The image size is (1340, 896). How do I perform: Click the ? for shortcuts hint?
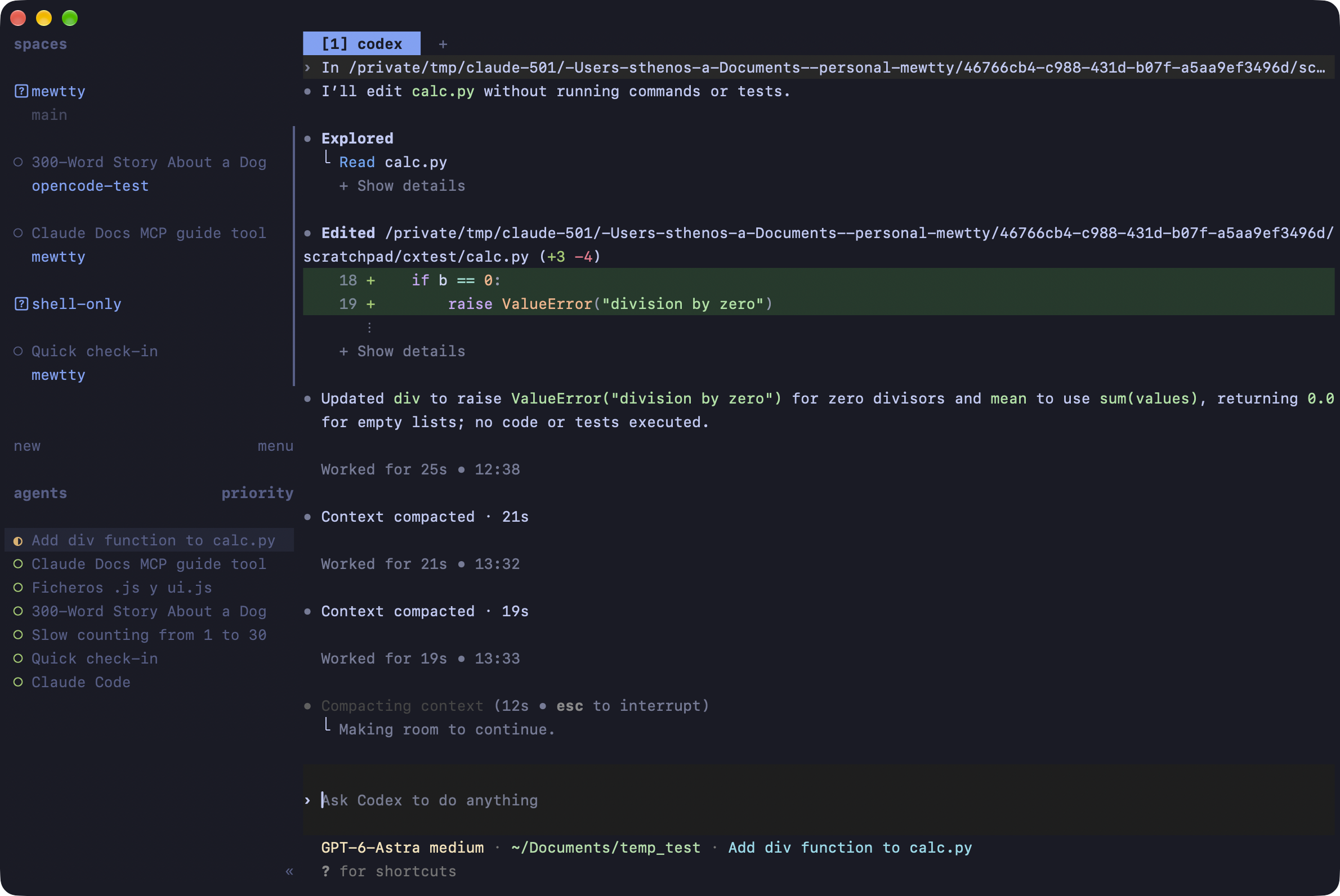(x=388, y=871)
